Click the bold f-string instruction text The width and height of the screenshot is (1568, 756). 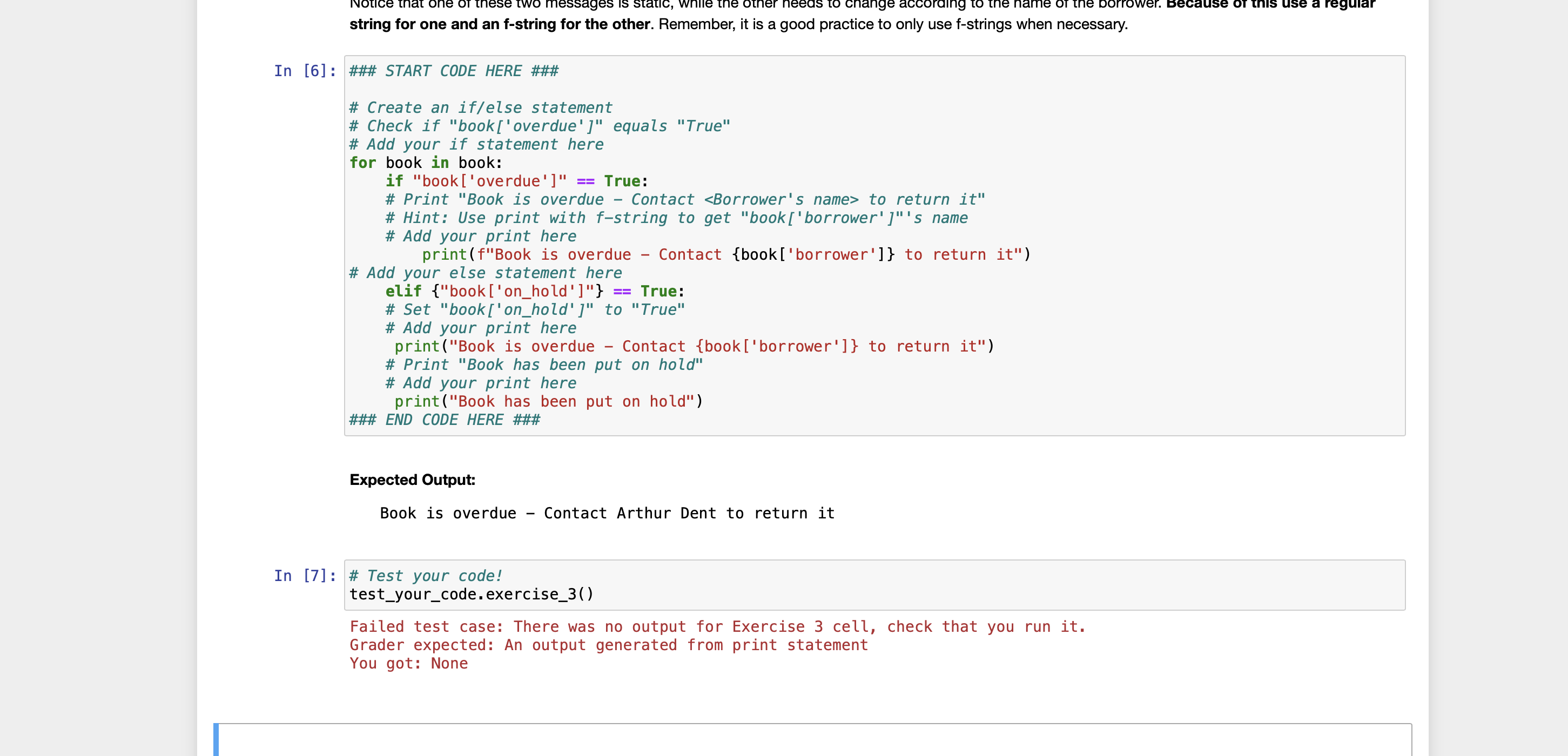pos(499,24)
